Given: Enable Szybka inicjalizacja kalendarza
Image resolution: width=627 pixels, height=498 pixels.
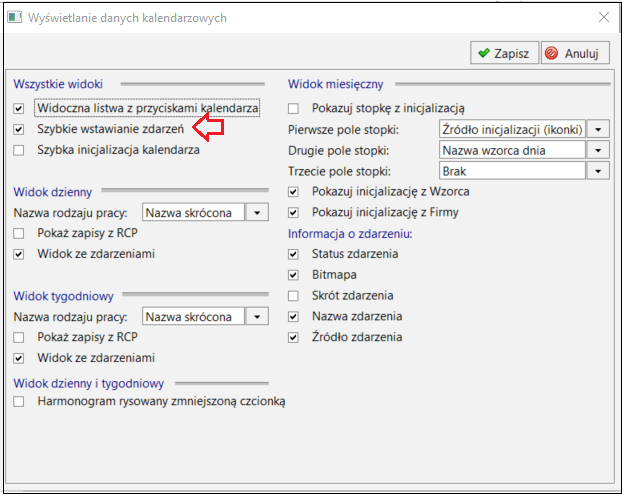Looking at the screenshot, I should tap(18, 150).
